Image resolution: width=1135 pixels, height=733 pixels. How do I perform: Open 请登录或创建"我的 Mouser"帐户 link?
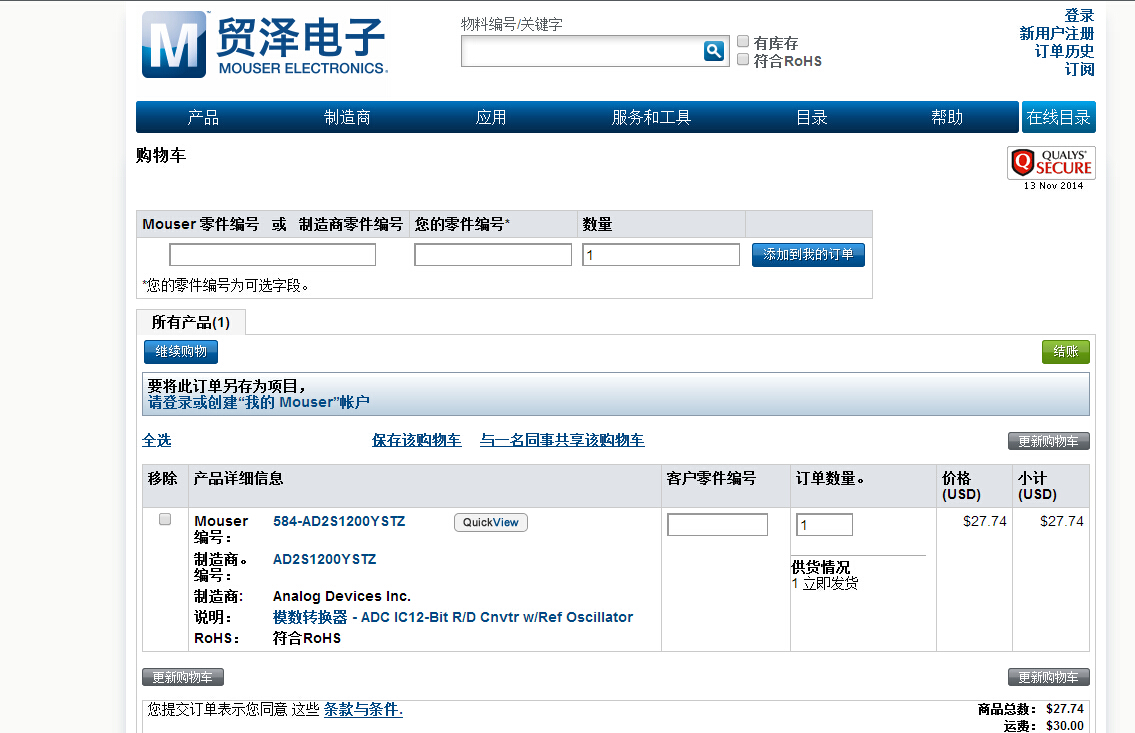pyautogui.click(x=258, y=402)
